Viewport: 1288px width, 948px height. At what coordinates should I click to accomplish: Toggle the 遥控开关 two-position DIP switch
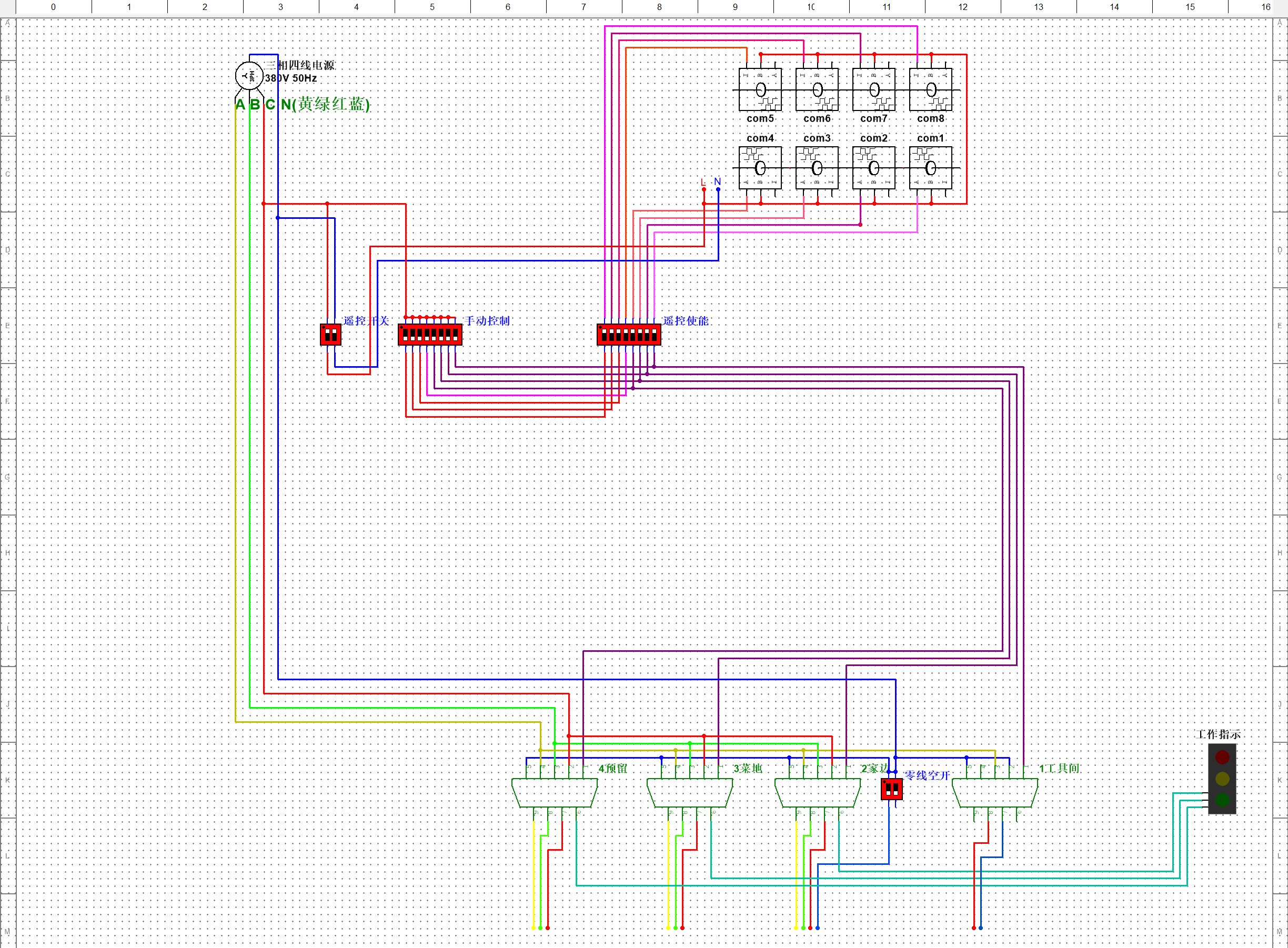pos(330,335)
